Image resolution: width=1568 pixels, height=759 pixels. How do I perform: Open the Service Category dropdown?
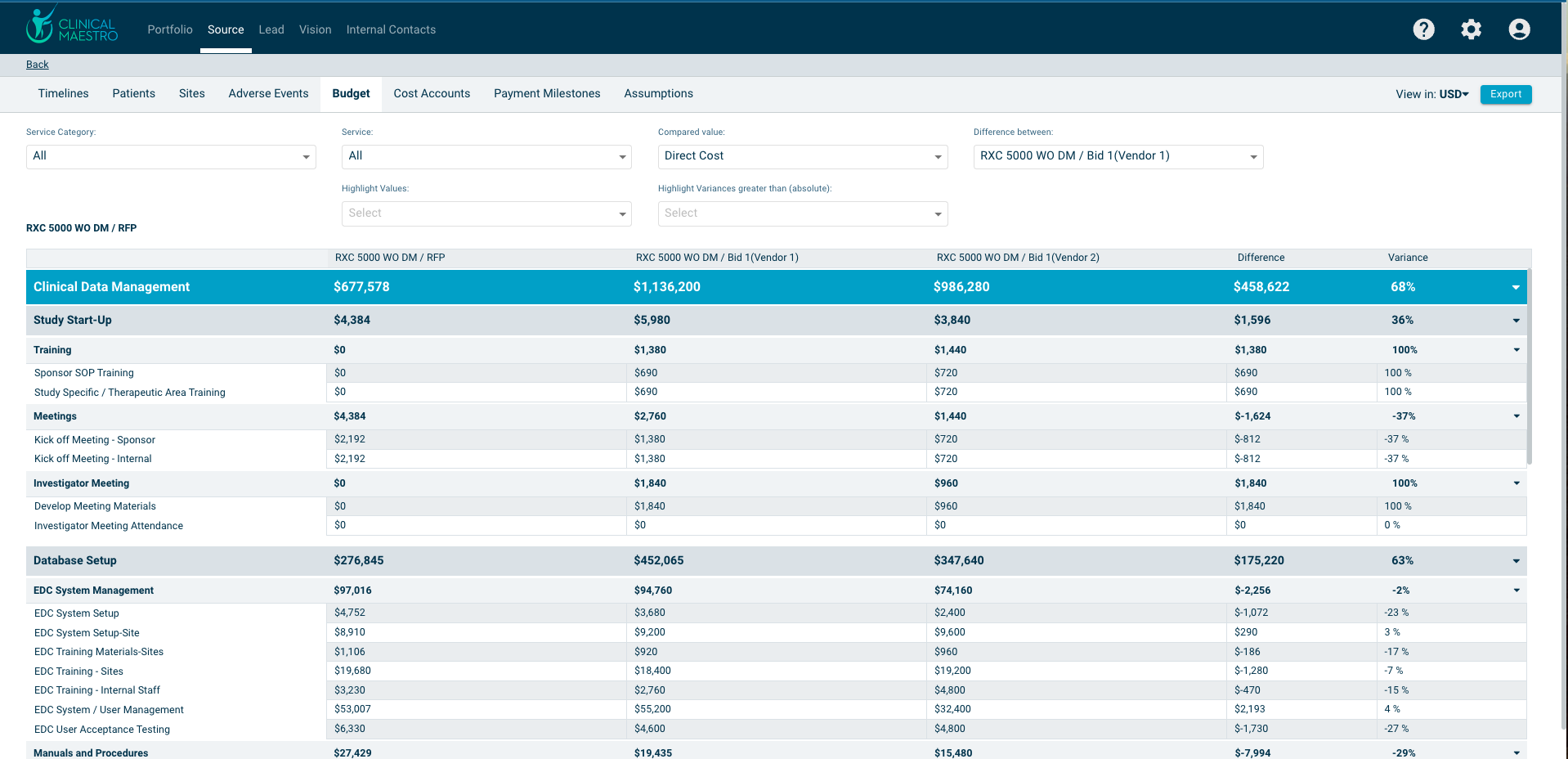point(171,156)
